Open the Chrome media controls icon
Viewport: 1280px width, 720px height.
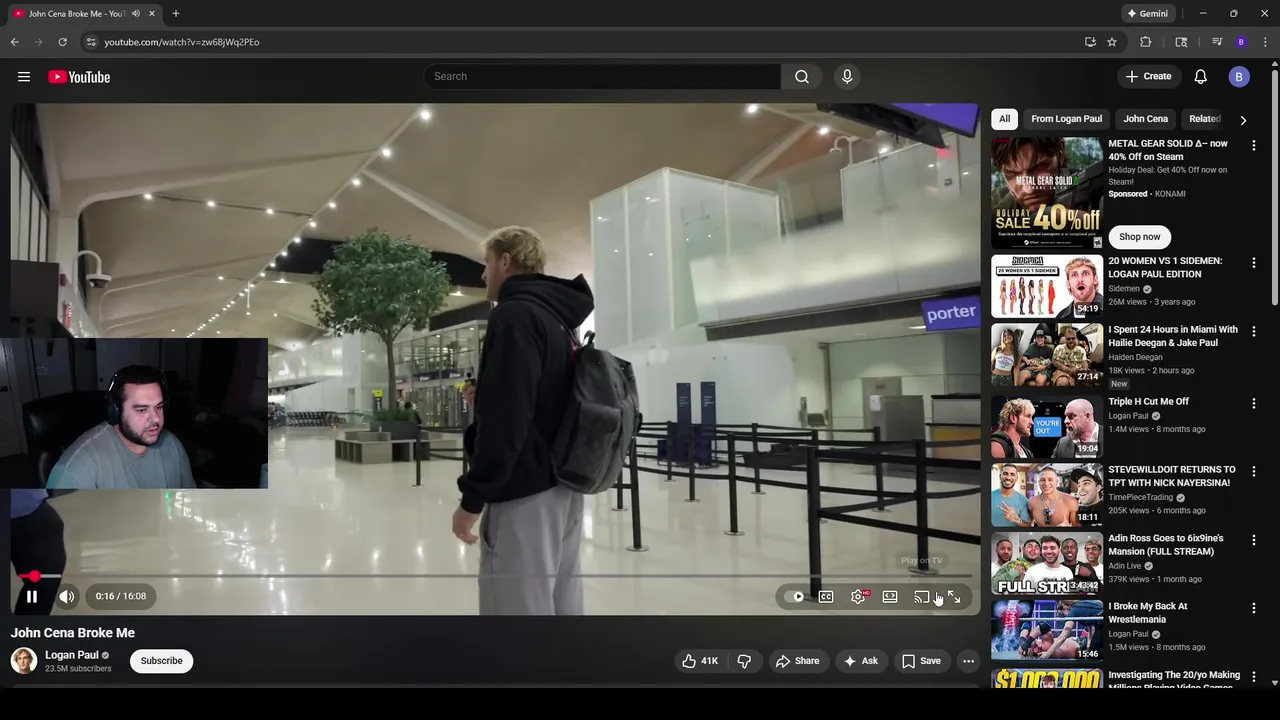1217,42
